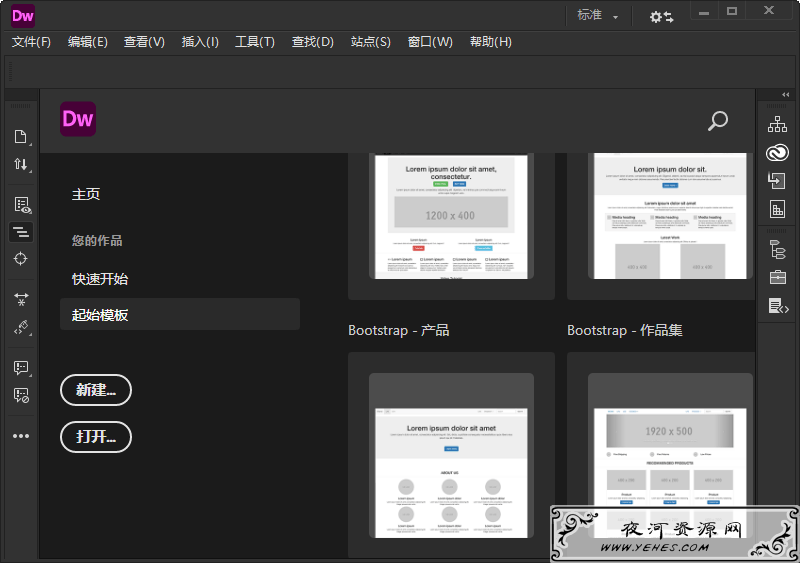
Task: Go to 主页 in start screen
Action: tap(86, 194)
